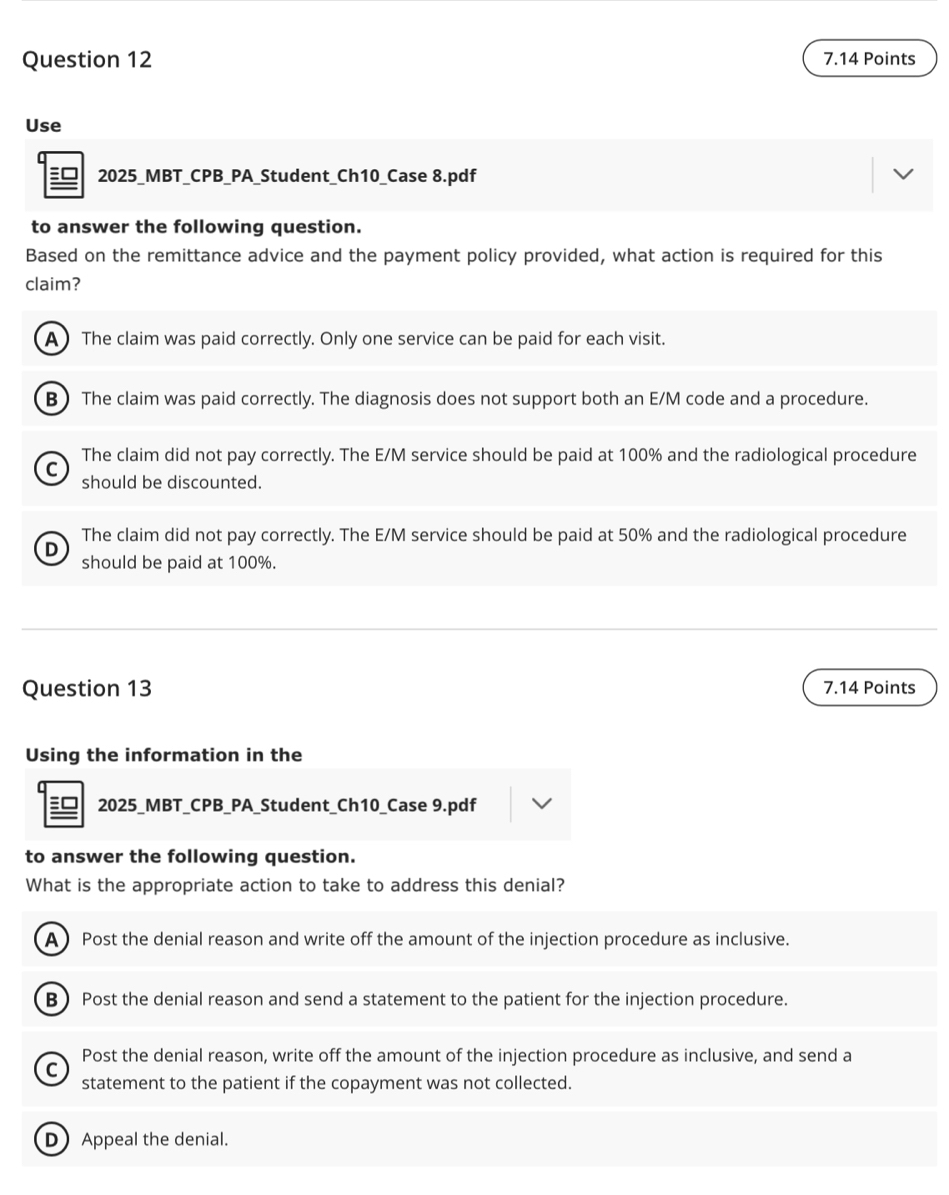Click the 7.14 Points badge for Question 12
The height and width of the screenshot is (1195, 949).
coord(868,58)
